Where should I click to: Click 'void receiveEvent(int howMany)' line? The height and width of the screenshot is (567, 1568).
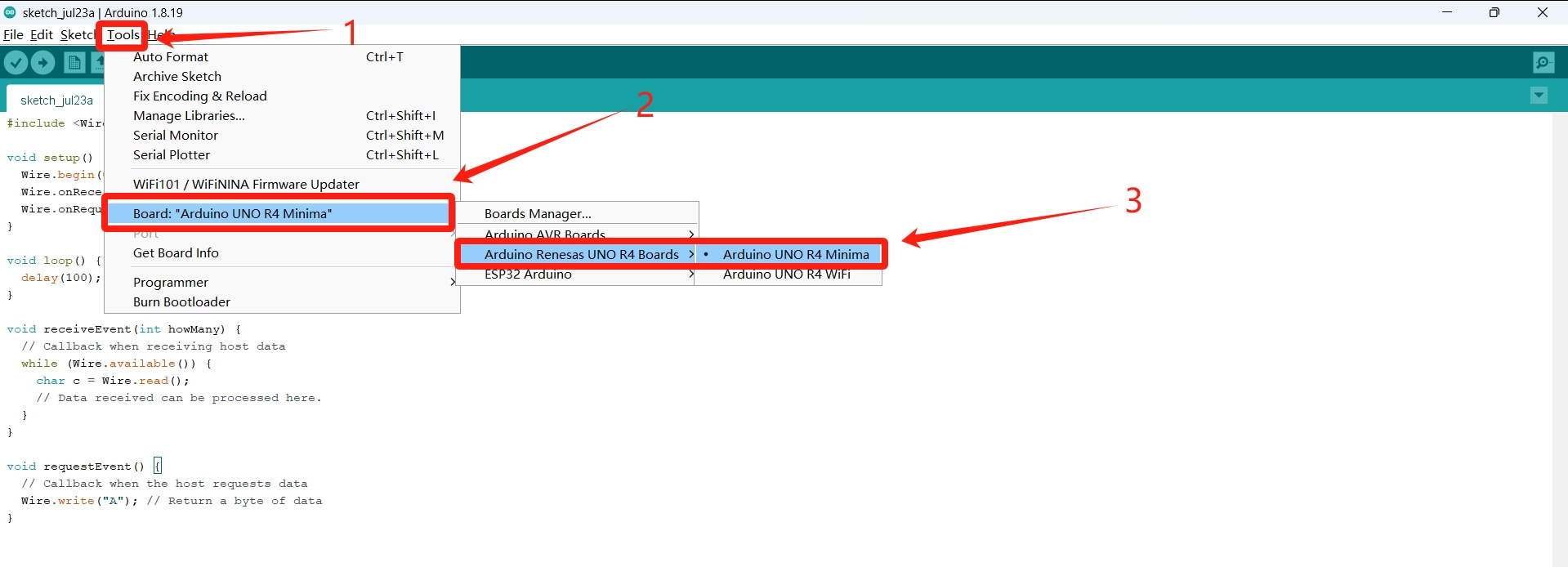(x=124, y=329)
